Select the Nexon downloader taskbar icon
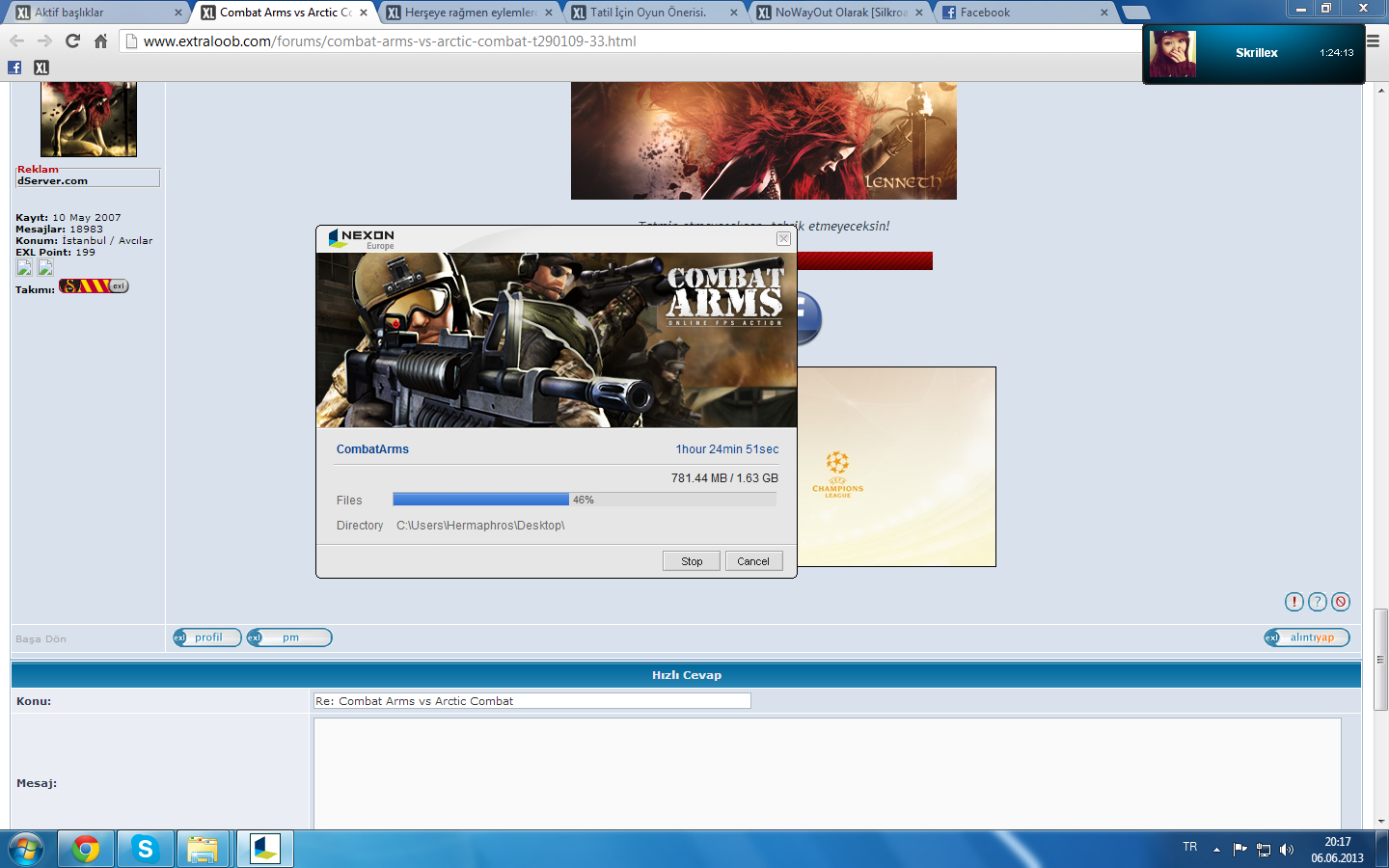1389x868 pixels. tap(264, 849)
